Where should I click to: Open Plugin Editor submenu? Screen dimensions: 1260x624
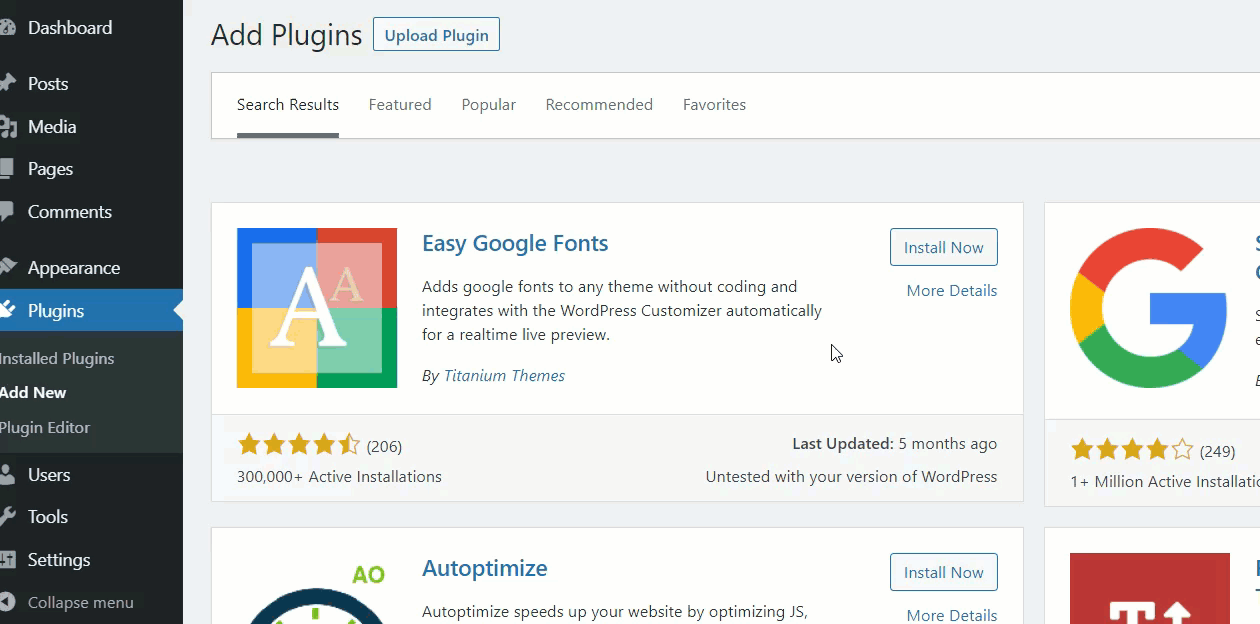(45, 427)
